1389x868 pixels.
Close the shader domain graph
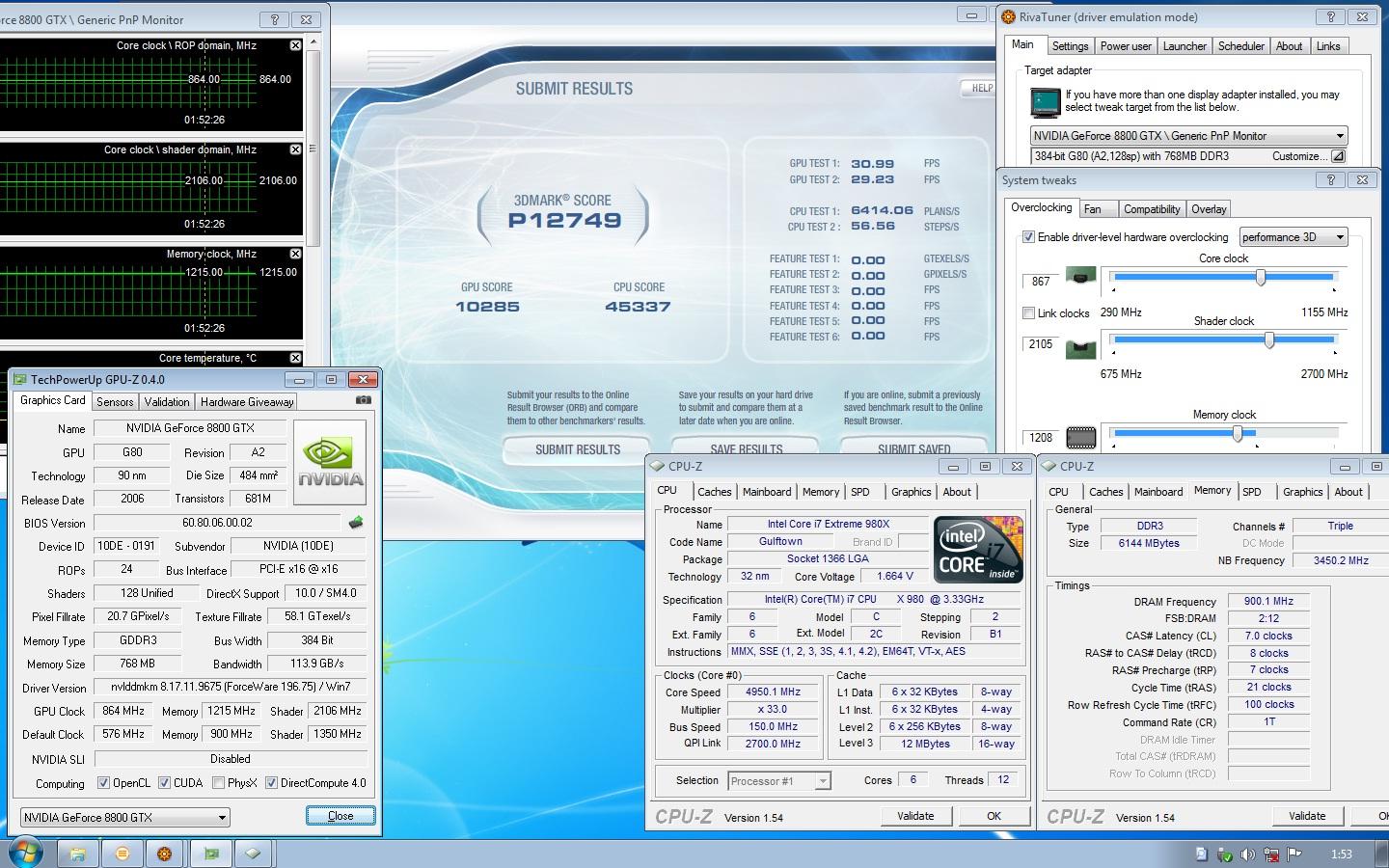[x=295, y=149]
